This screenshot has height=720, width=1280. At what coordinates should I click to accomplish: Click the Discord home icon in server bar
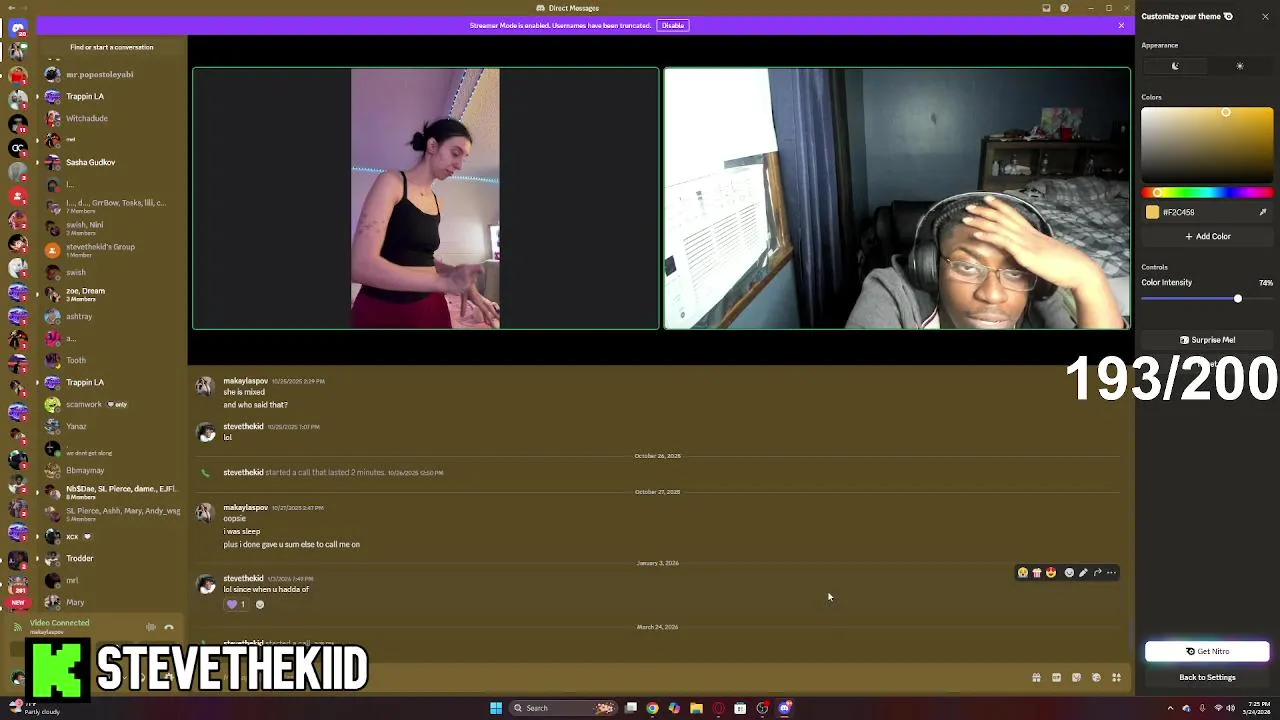(18, 28)
